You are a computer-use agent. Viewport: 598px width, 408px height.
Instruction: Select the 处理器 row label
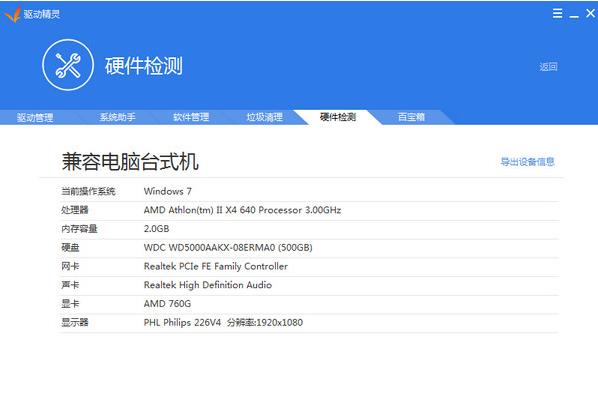coord(75,210)
